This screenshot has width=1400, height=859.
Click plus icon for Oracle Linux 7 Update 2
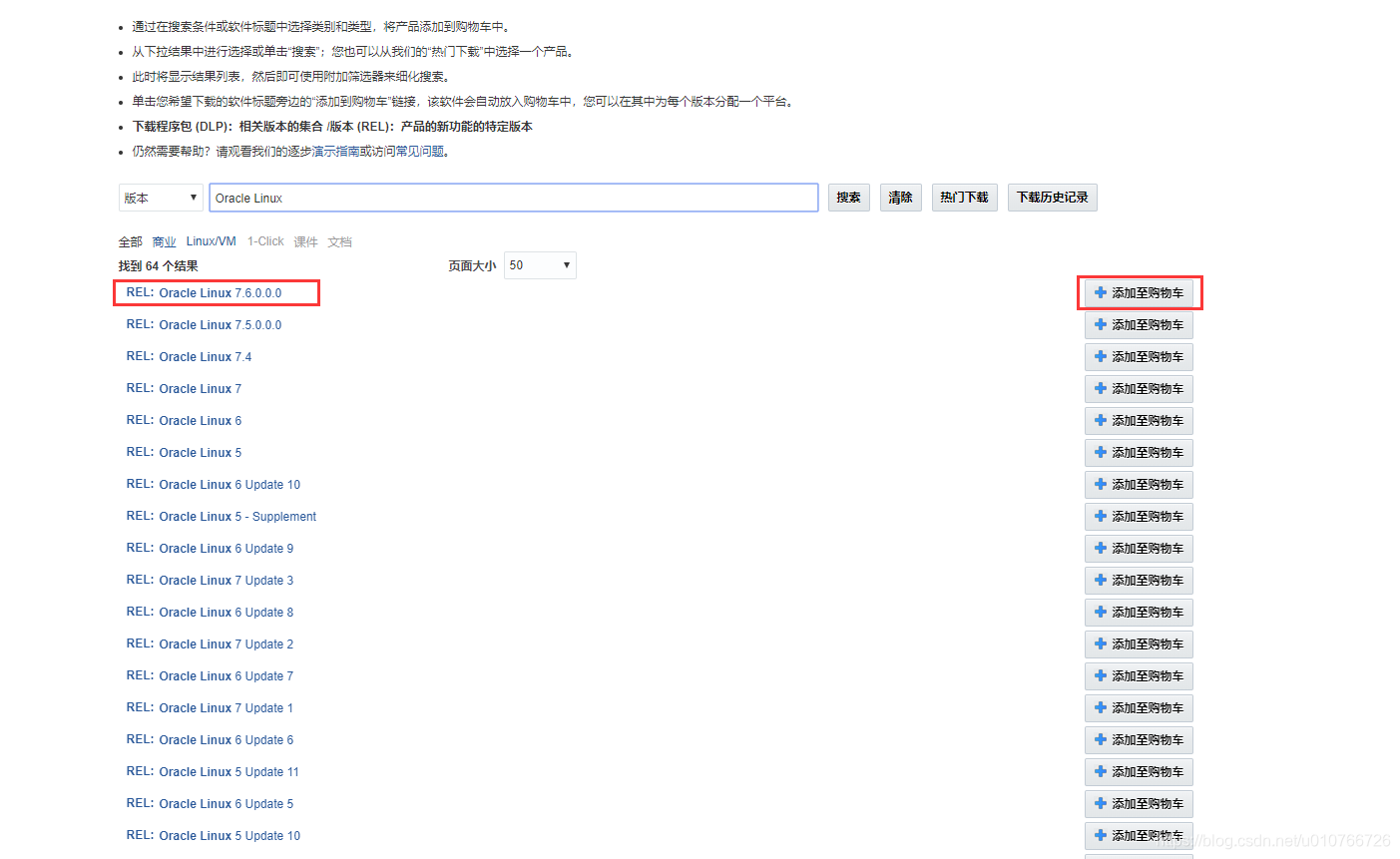pos(1101,644)
